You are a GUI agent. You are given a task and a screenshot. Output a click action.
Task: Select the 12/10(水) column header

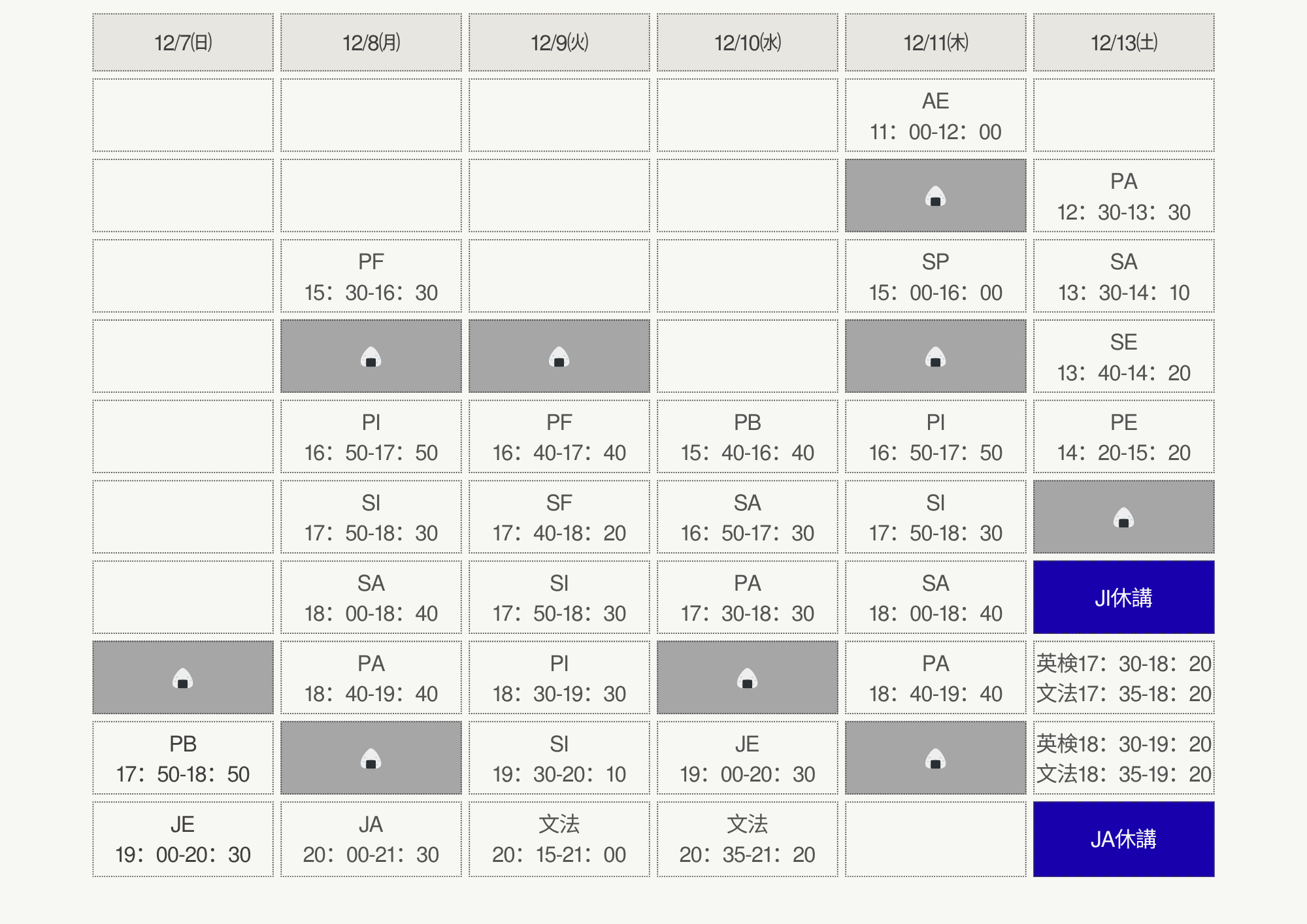pos(747,42)
